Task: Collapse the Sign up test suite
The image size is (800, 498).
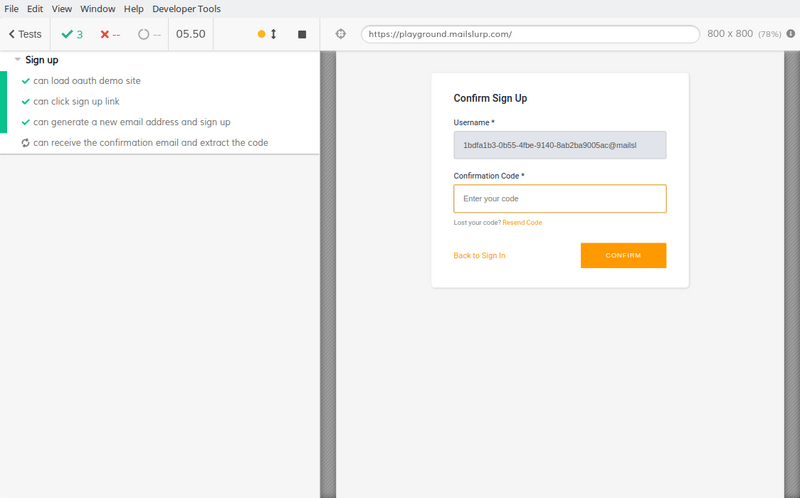Action: point(18,60)
